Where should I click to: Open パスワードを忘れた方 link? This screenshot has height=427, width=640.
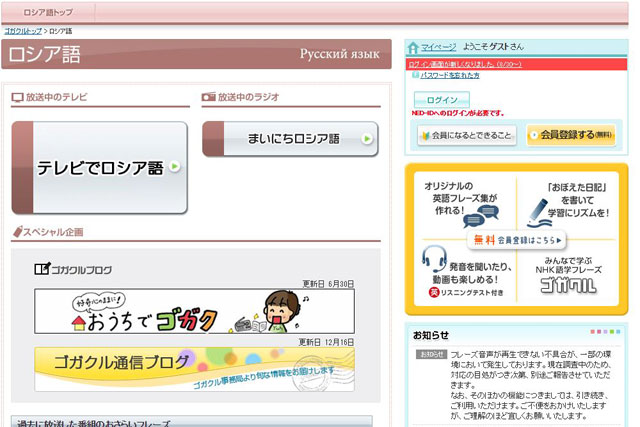[450, 76]
